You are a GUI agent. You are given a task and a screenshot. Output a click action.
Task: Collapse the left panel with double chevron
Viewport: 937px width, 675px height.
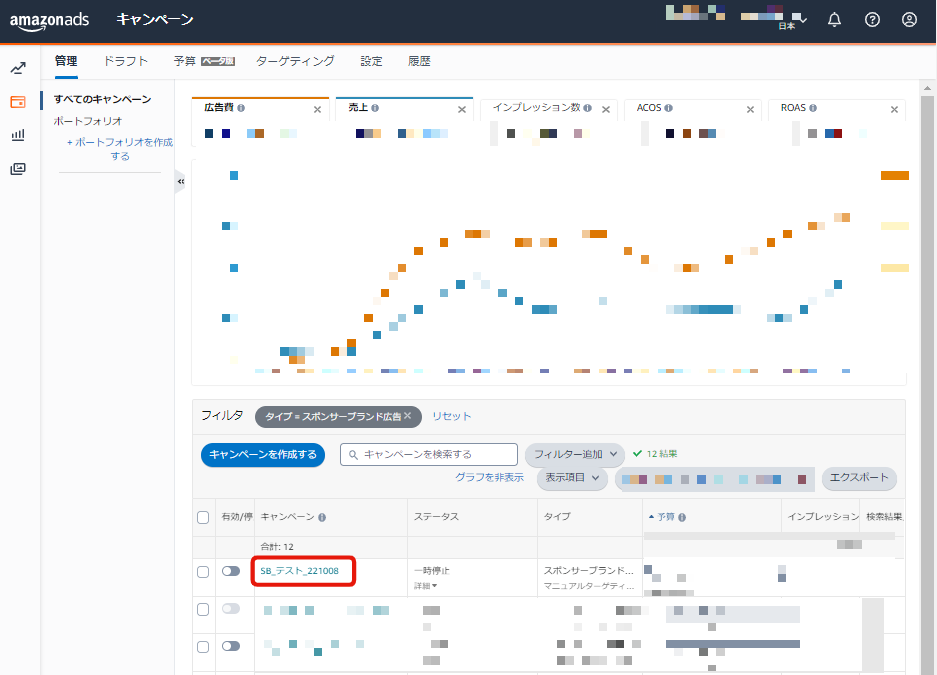tap(181, 181)
